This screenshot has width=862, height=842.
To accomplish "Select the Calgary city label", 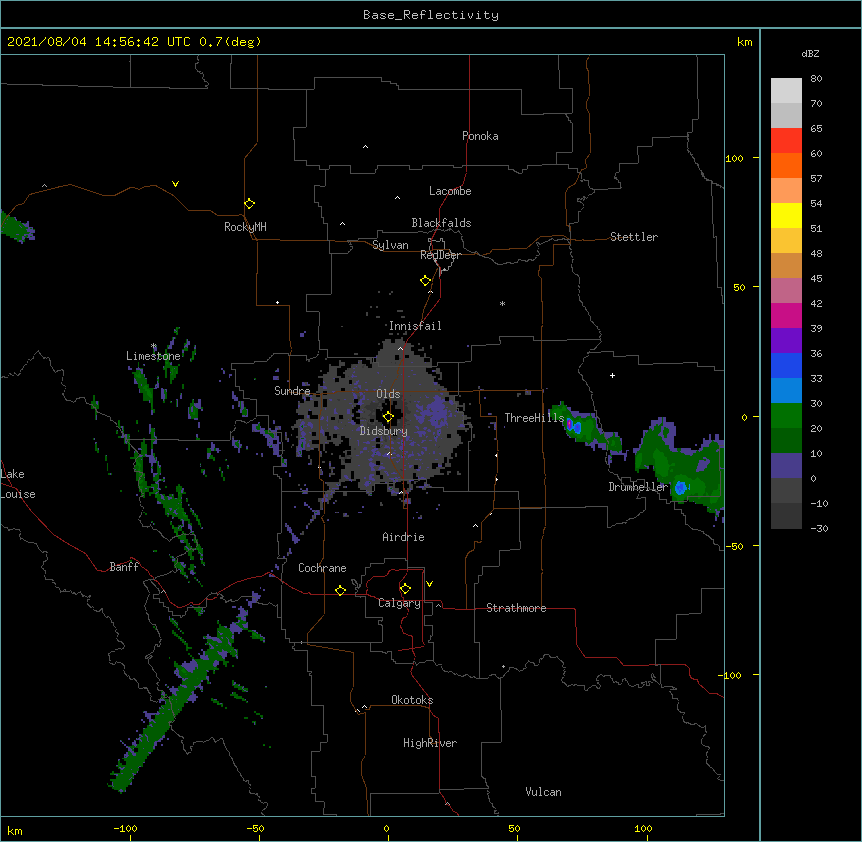I will tap(399, 603).
